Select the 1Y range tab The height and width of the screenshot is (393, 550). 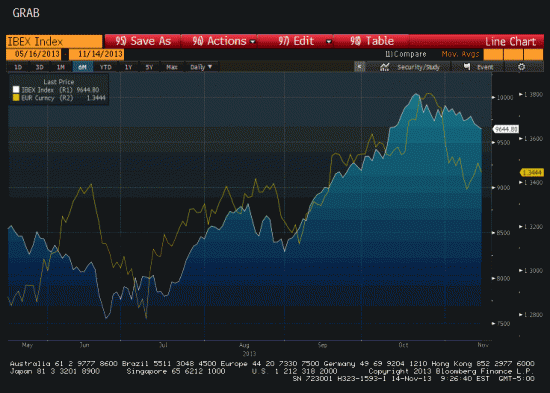click(x=128, y=67)
